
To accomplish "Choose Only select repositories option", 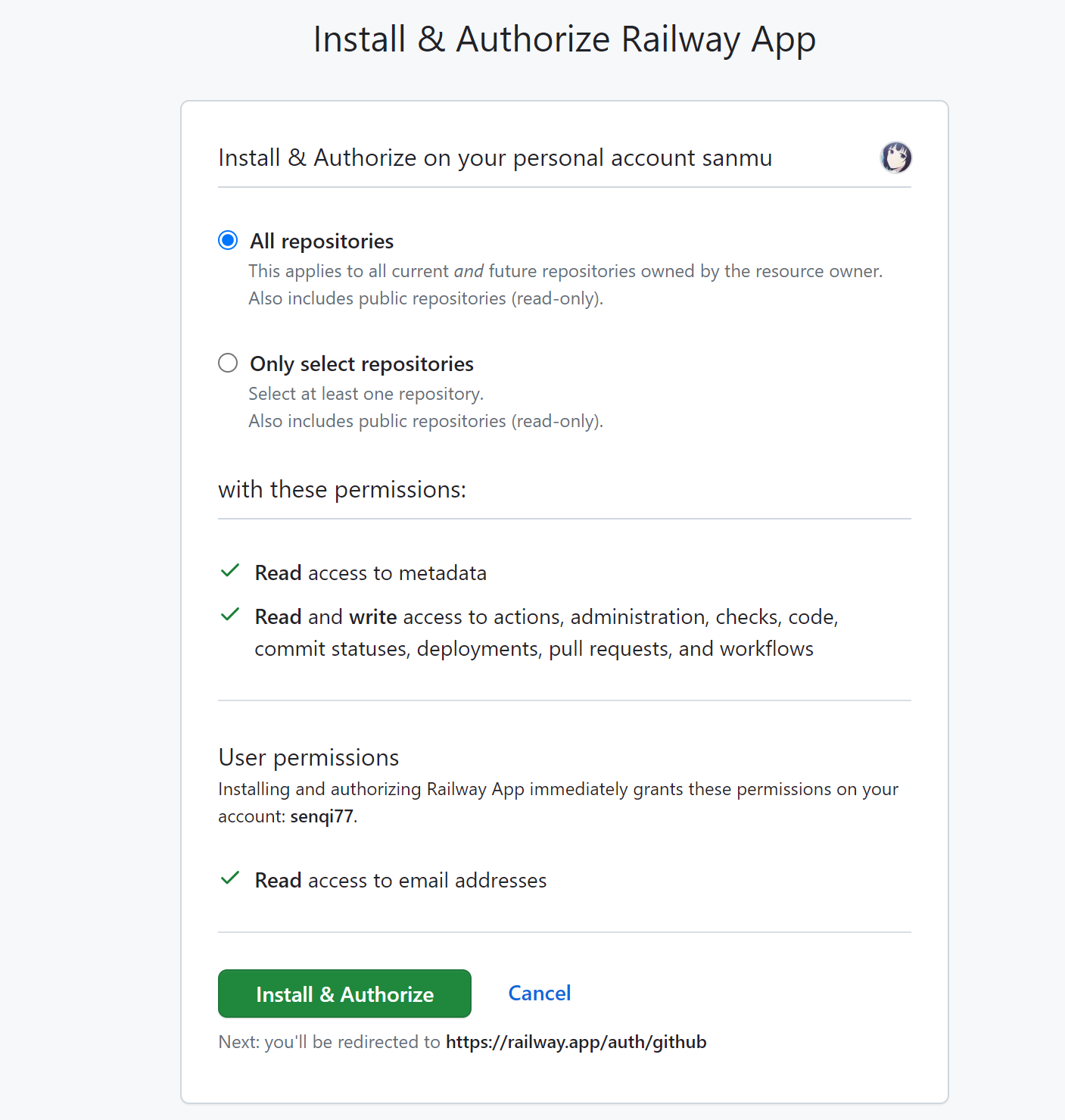I will click(228, 363).
